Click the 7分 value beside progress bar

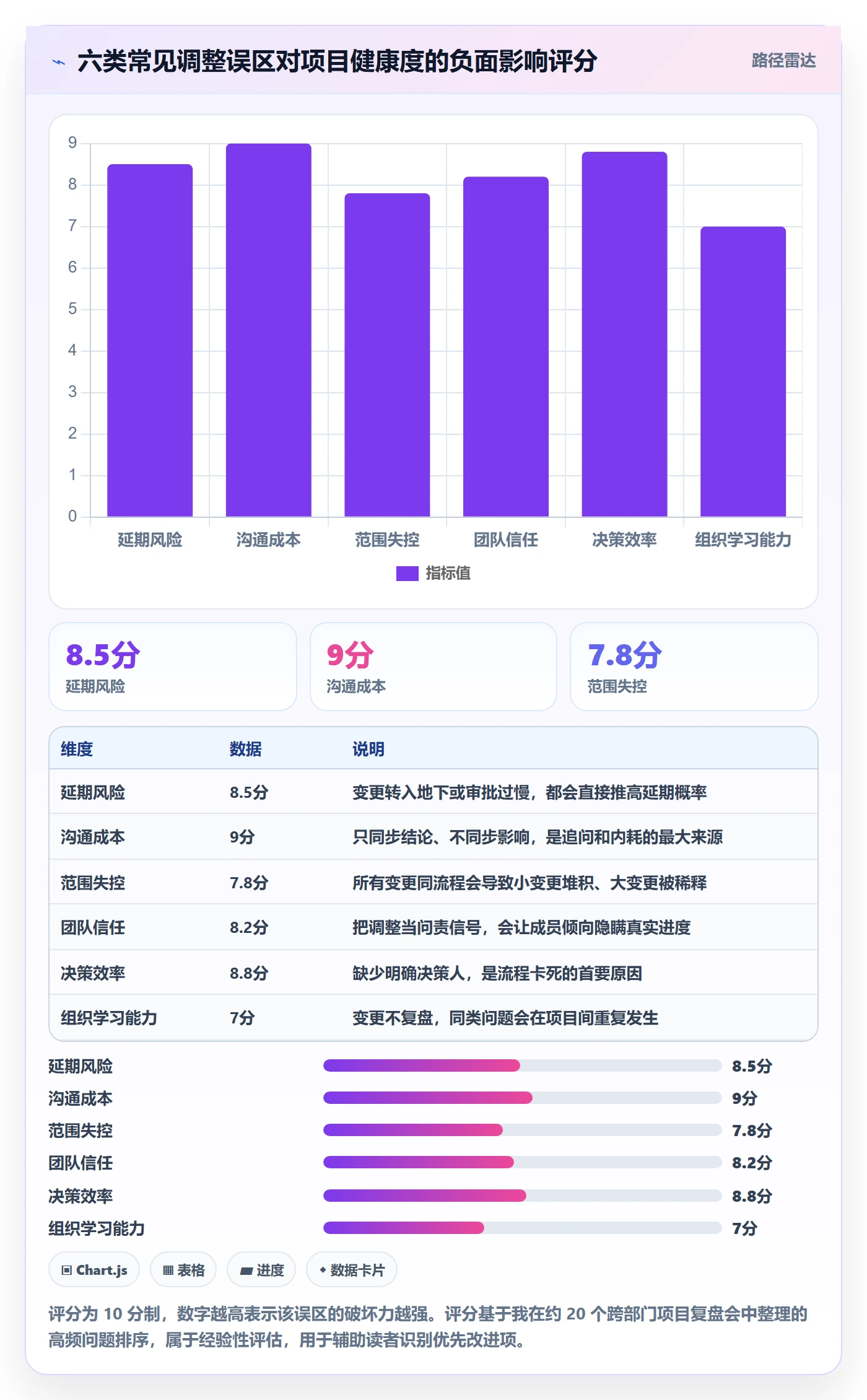click(x=744, y=1228)
